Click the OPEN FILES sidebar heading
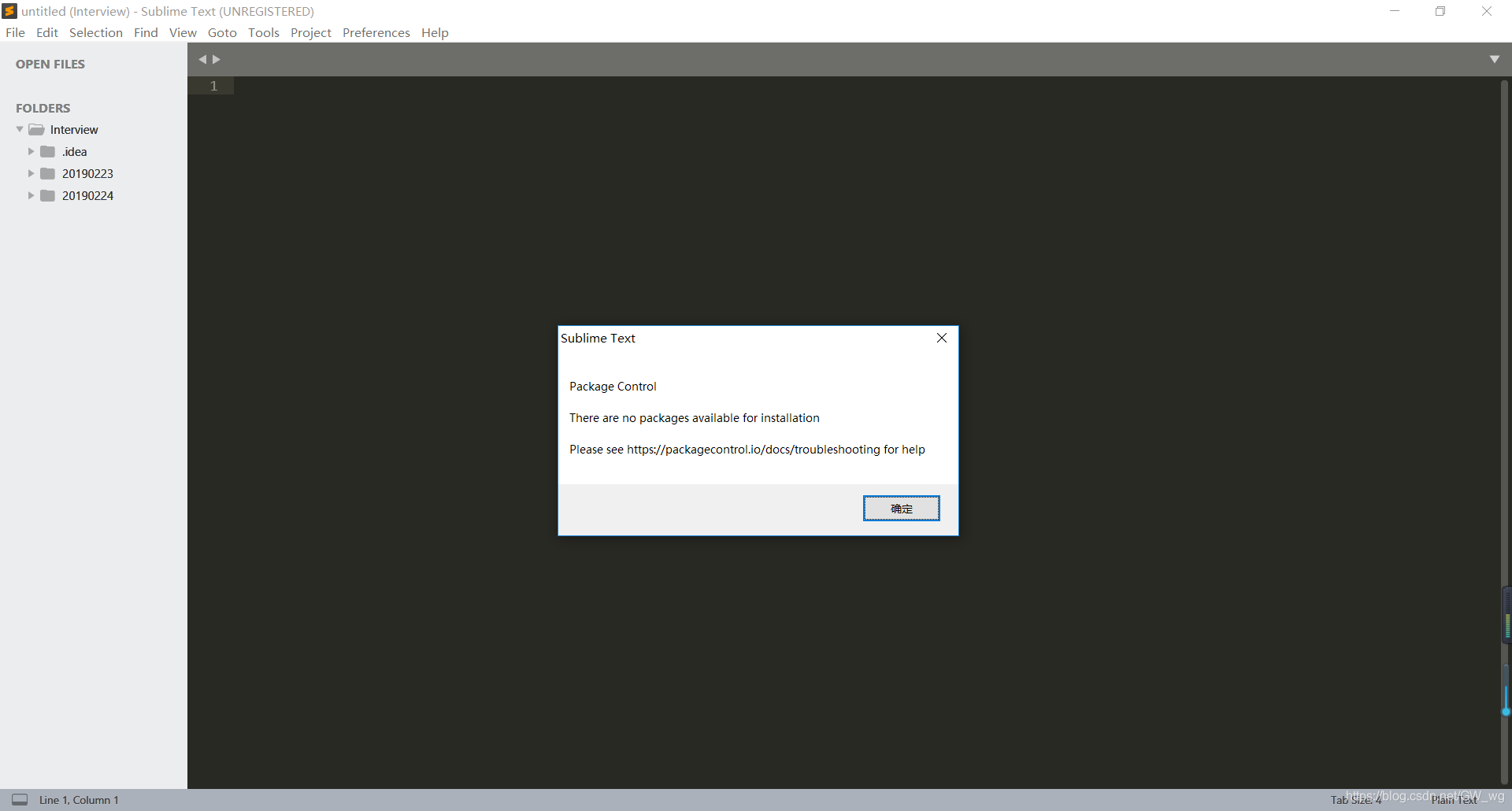This screenshot has width=1512, height=811. [x=50, y=65]
